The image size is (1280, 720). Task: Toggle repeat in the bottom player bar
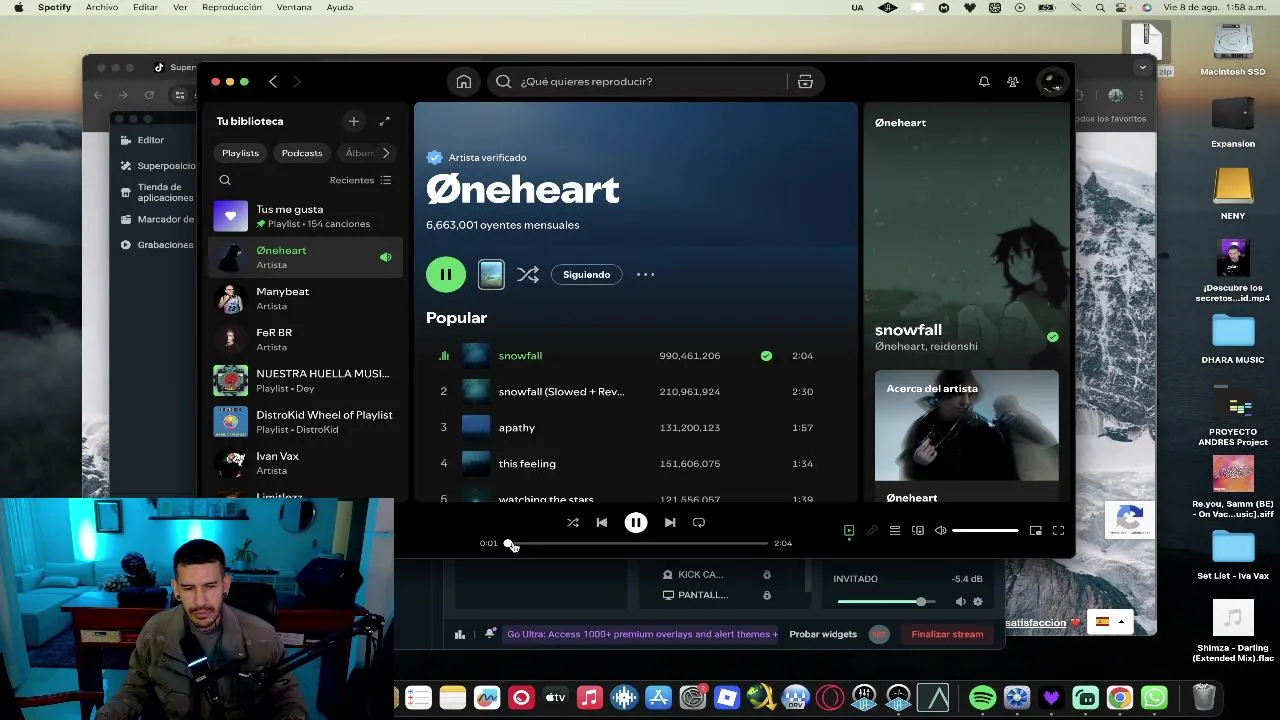[x=699, y=522]
